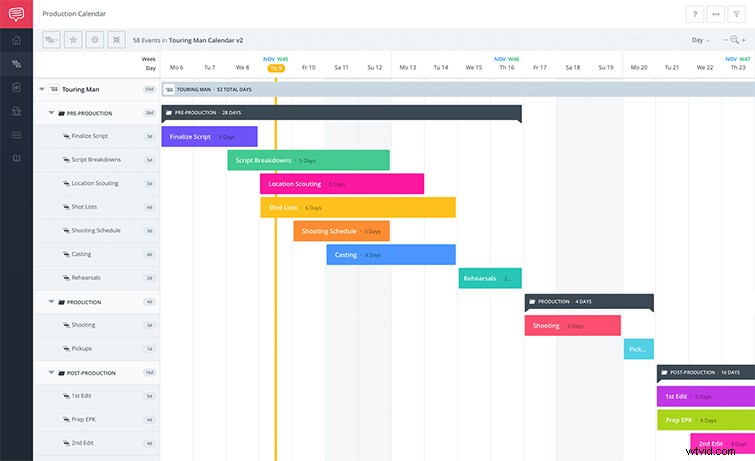Click the Mo 20 date header
Screen dimensions: 755x461
click(x=639, y=67)
